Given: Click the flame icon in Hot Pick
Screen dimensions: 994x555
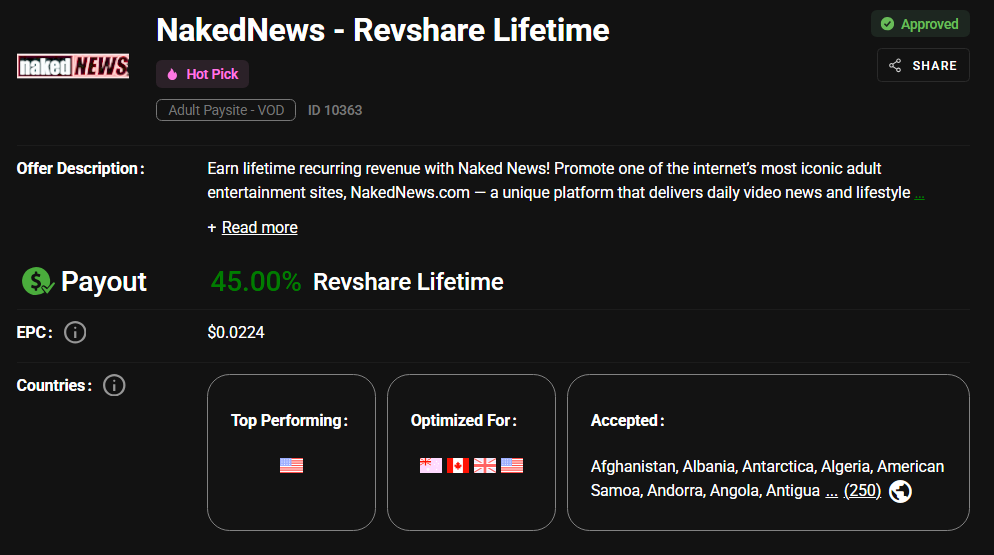Looking at the screenshot, I should [172, 74].
